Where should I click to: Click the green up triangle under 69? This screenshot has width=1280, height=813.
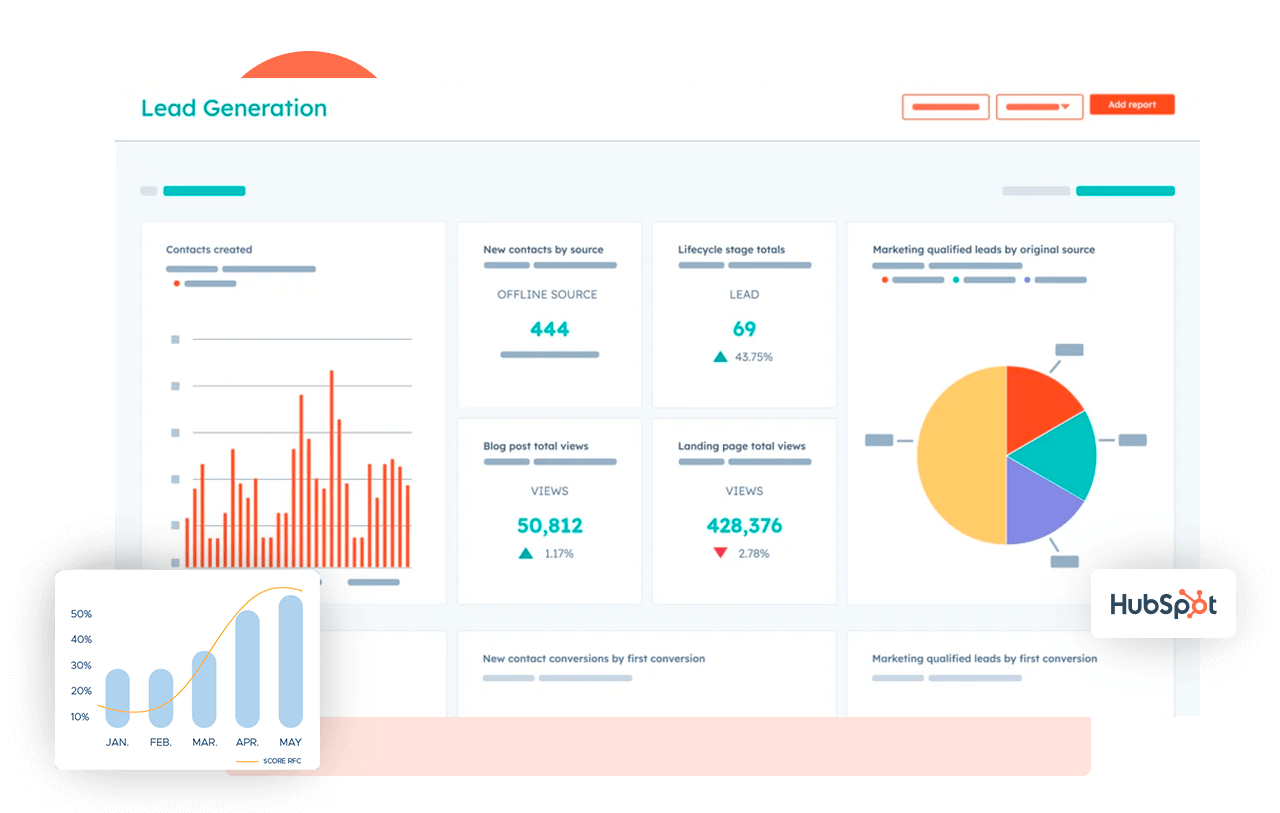pos(720,356)
